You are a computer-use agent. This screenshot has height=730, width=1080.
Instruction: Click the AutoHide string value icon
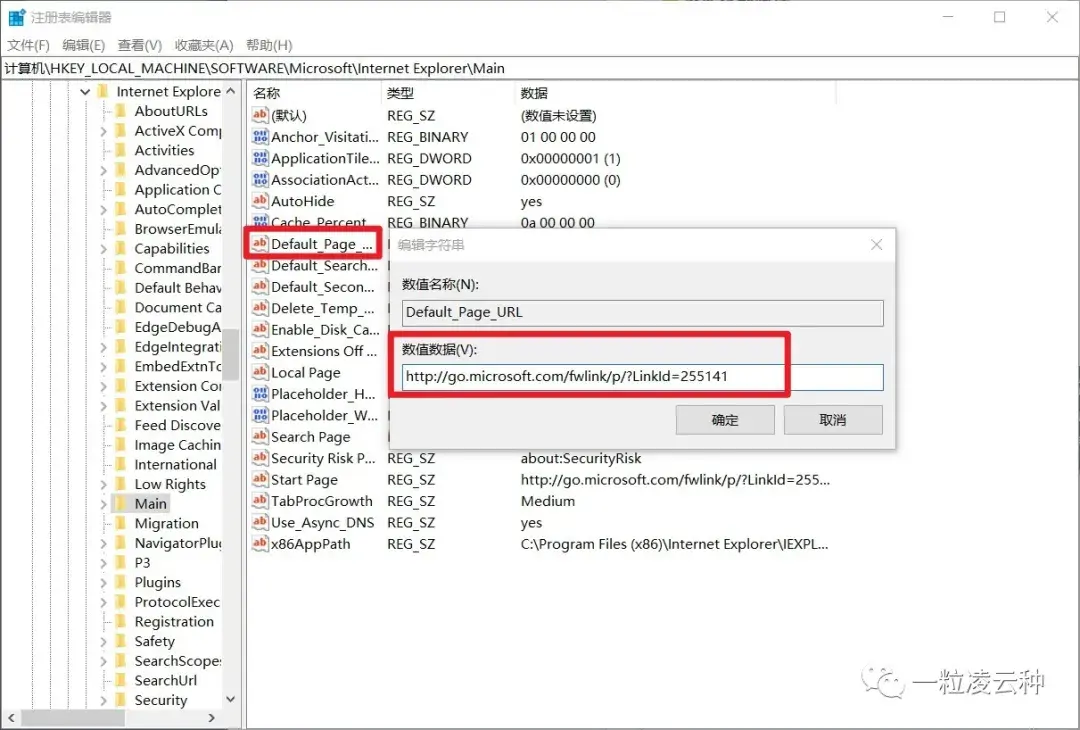[x=260, y=201]
